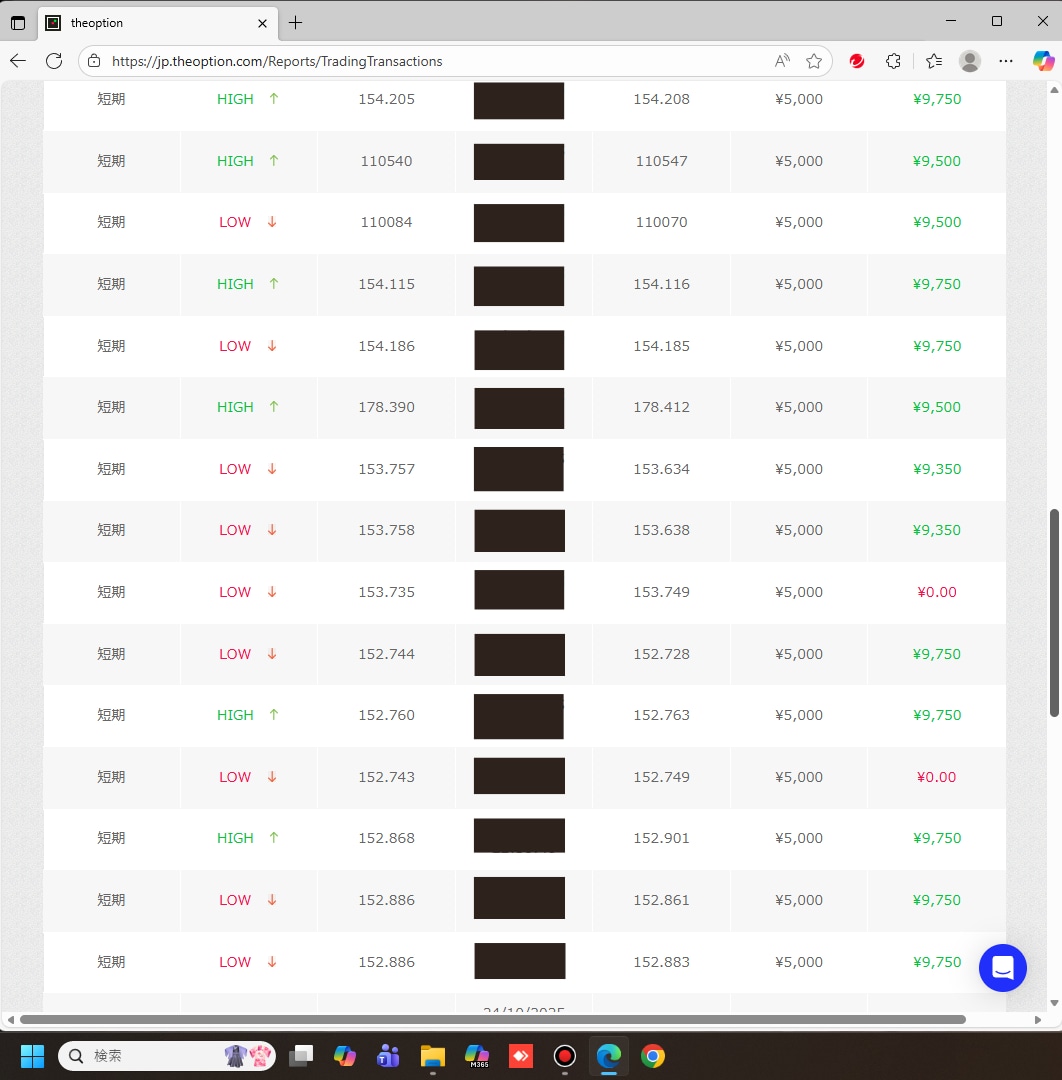
Task: Open the Microsoft 365 Copilot taskbar app
Action: [x=477, y=1056]
